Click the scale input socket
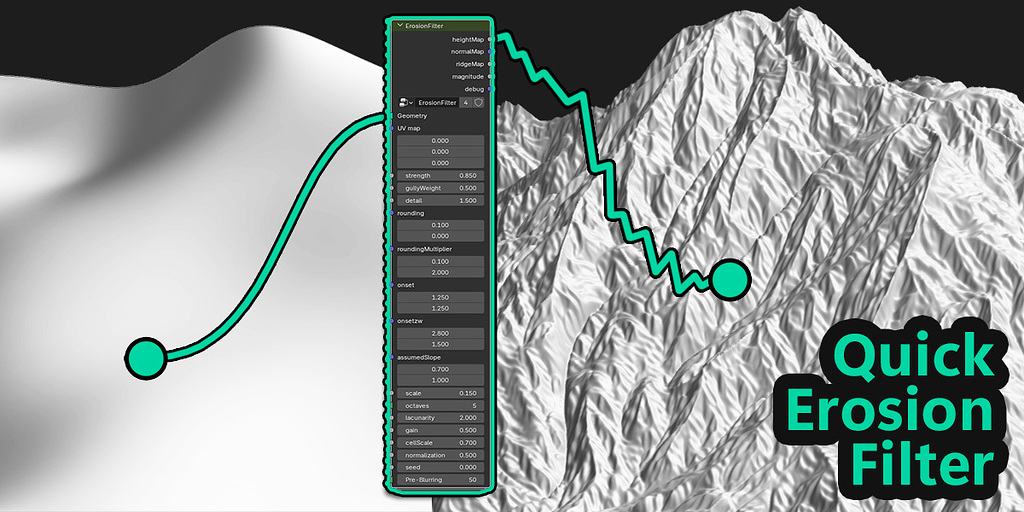This screenshot has height=512, width=1024. (391, 394)
